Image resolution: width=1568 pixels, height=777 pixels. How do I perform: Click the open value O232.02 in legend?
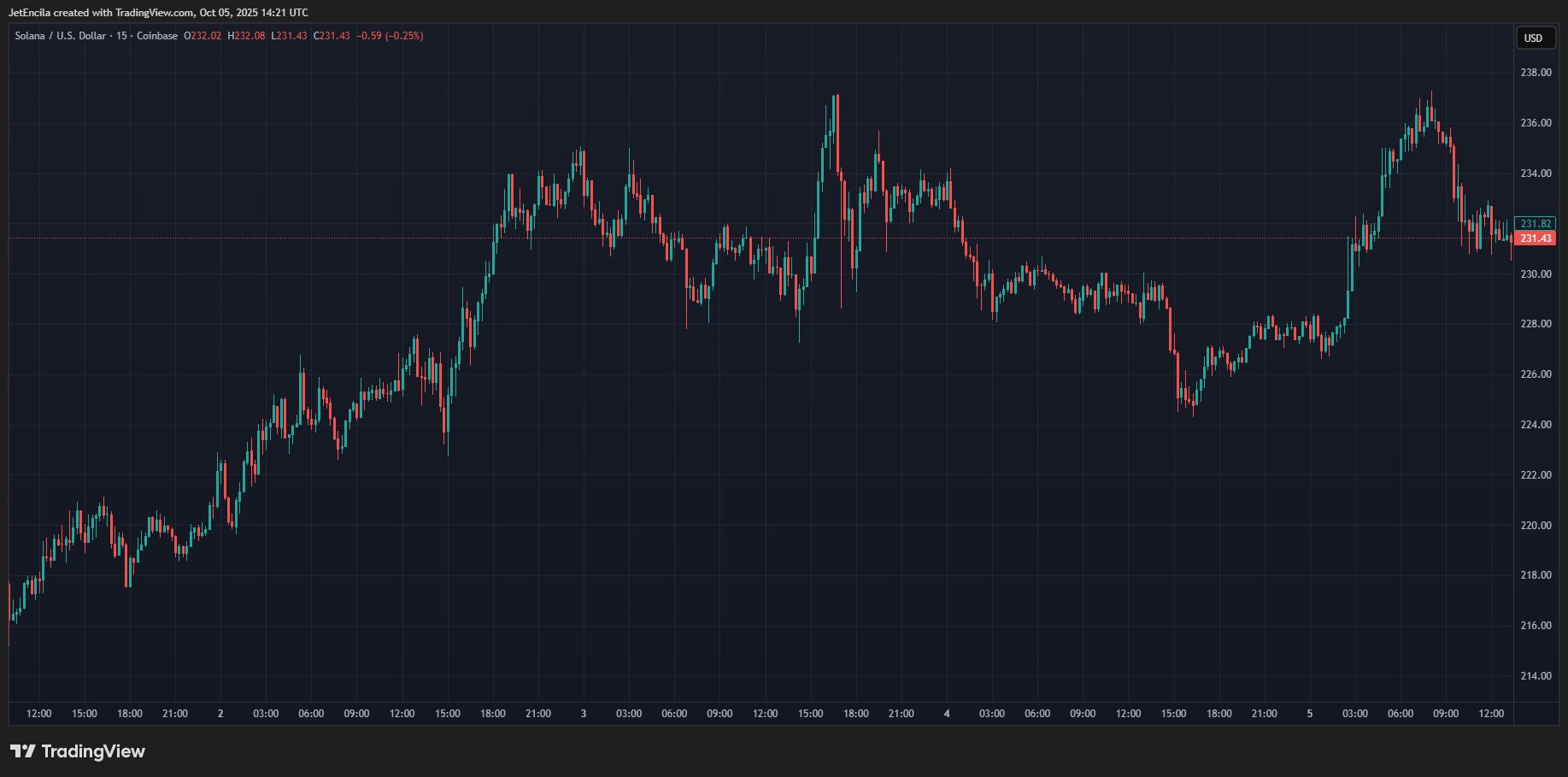point(203,36)
